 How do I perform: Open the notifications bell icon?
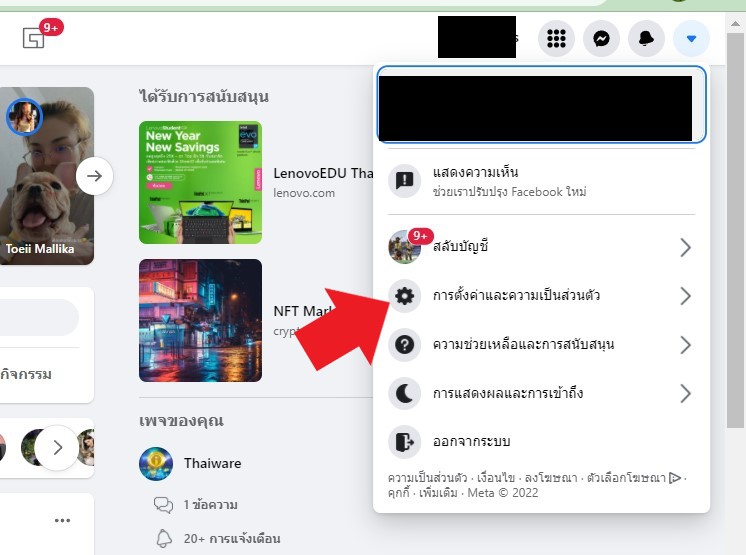[x=646, y=39]
